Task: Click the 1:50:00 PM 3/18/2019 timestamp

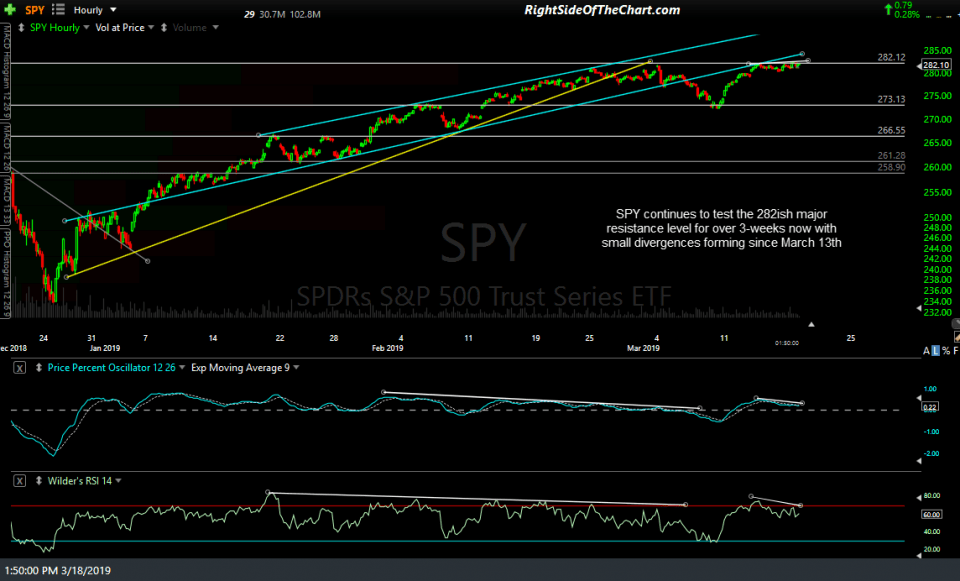Action: [x=58, y=571]
